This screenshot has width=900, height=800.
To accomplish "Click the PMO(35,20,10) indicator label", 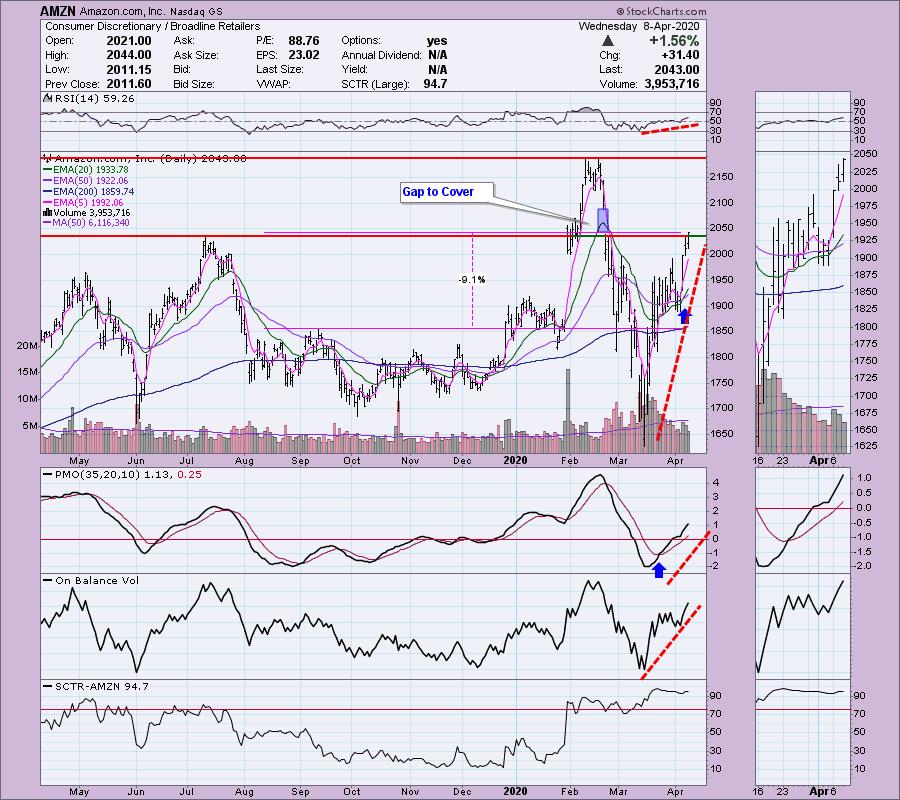I will pyautogui.click(x=129, y=475).
